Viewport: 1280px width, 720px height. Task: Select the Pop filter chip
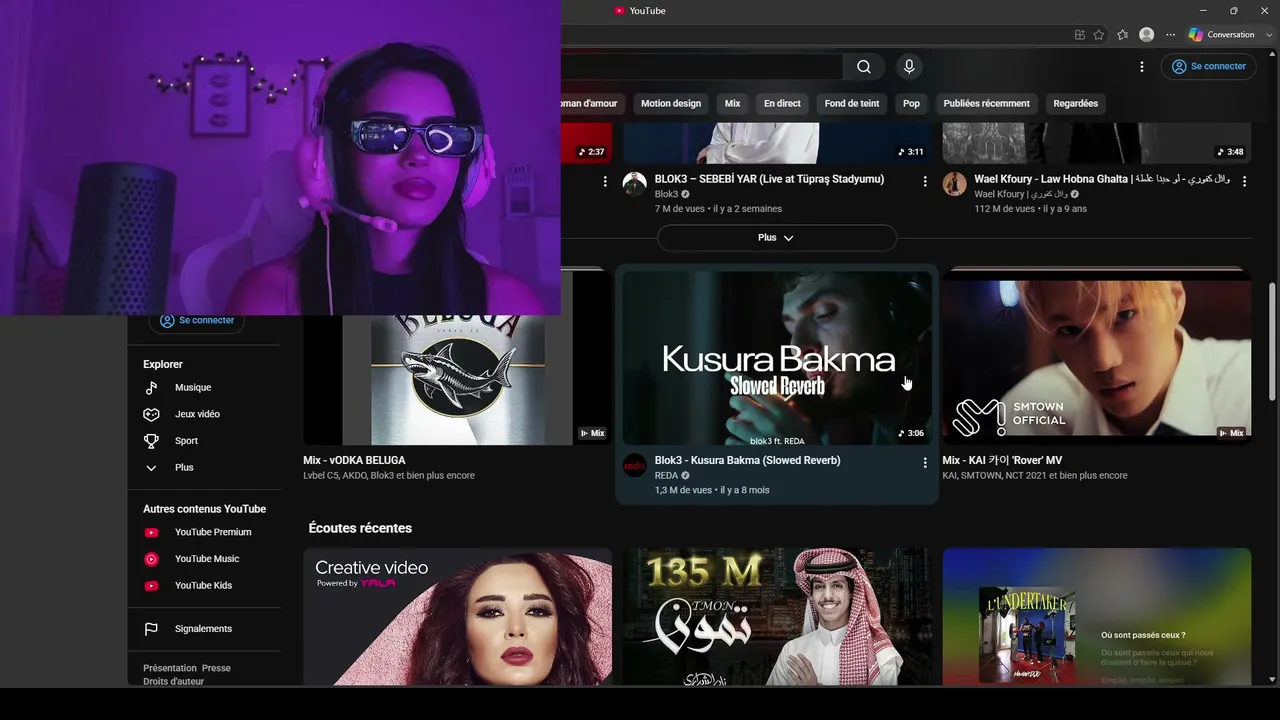(911, 104)
